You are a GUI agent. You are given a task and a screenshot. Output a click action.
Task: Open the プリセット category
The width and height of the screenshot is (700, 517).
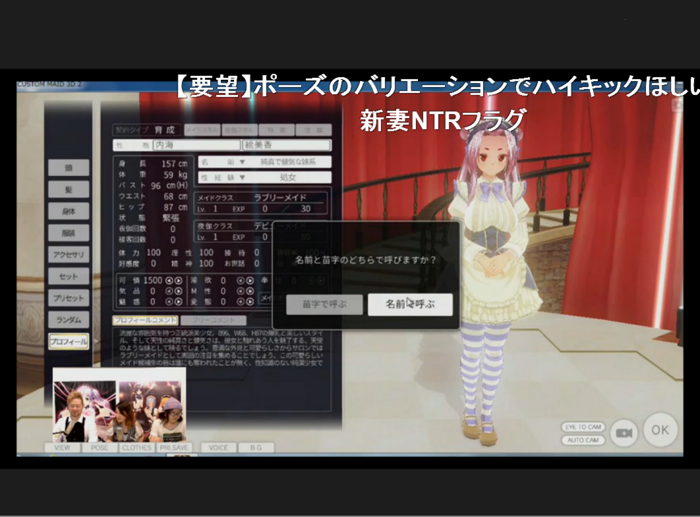[69, 298]
